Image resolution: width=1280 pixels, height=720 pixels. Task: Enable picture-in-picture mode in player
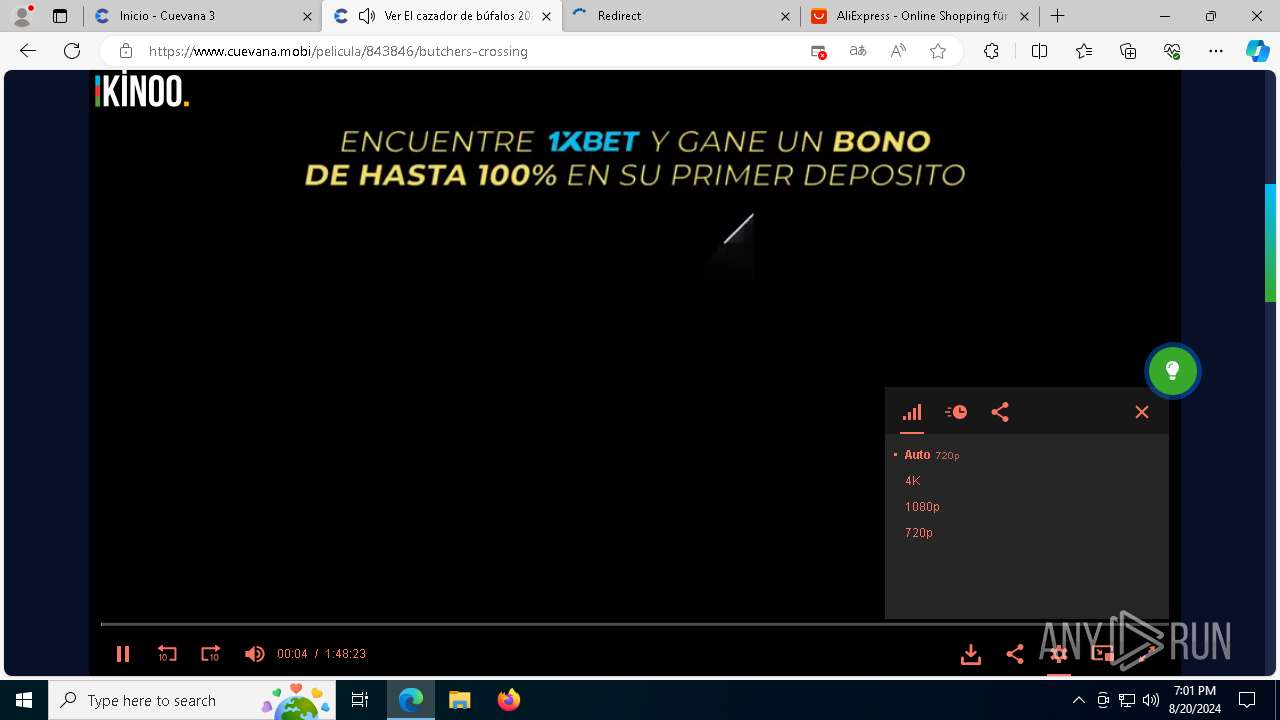point(1103,654)
